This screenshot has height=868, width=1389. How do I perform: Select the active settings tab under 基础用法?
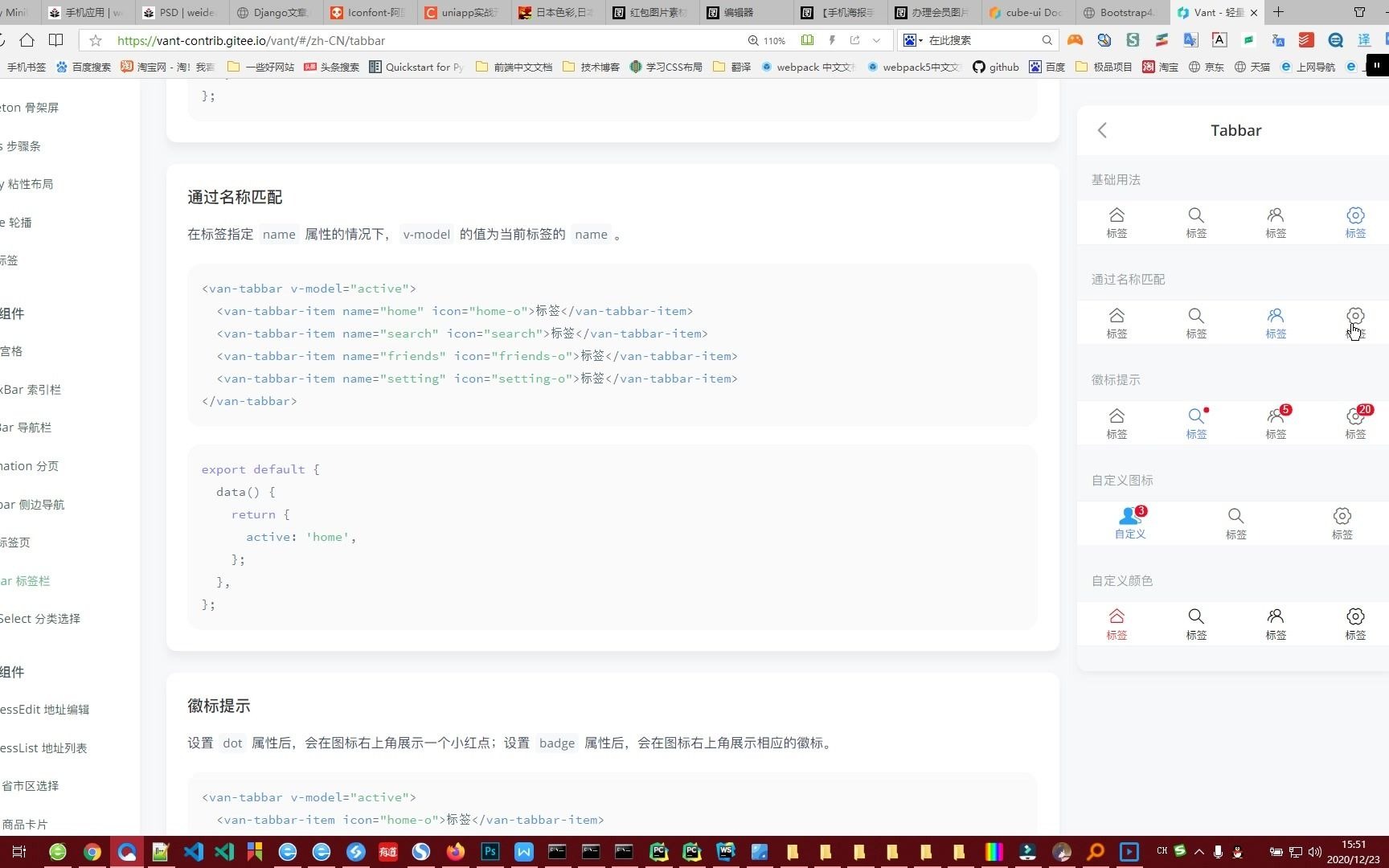point(1355,223)
